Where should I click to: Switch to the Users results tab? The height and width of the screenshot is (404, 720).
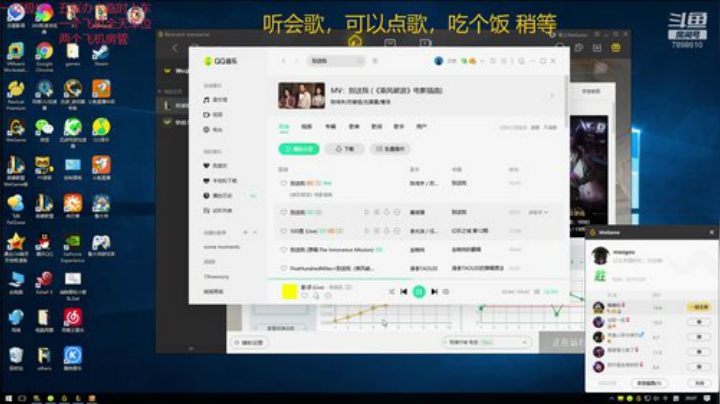pyautogui.click(x=422, y=127)
